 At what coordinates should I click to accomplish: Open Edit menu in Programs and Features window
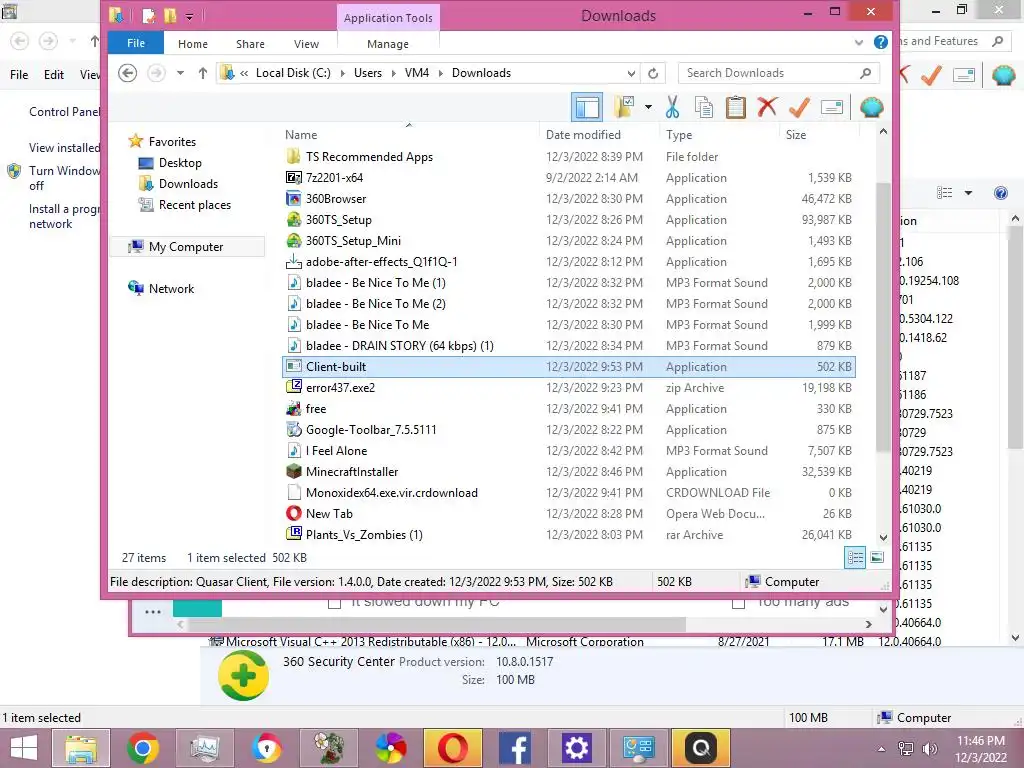coord(54,74)
